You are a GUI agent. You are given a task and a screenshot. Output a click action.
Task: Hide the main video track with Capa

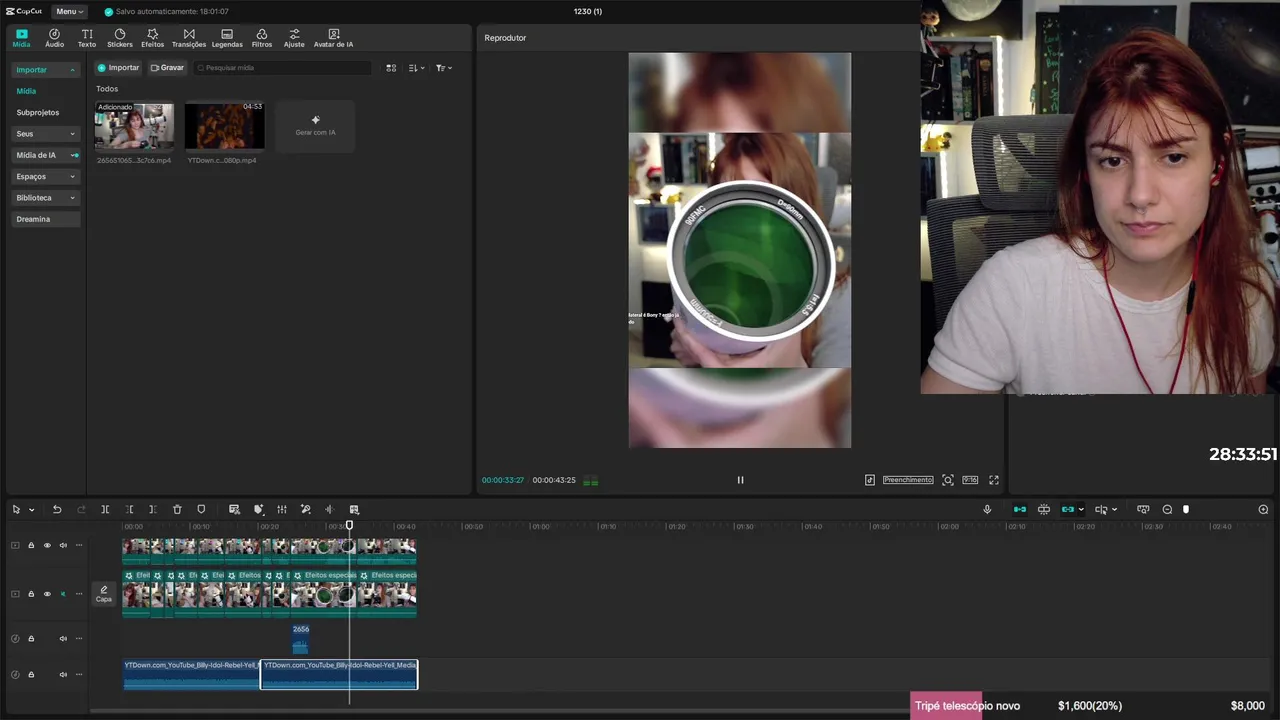[x=46, y=594]
